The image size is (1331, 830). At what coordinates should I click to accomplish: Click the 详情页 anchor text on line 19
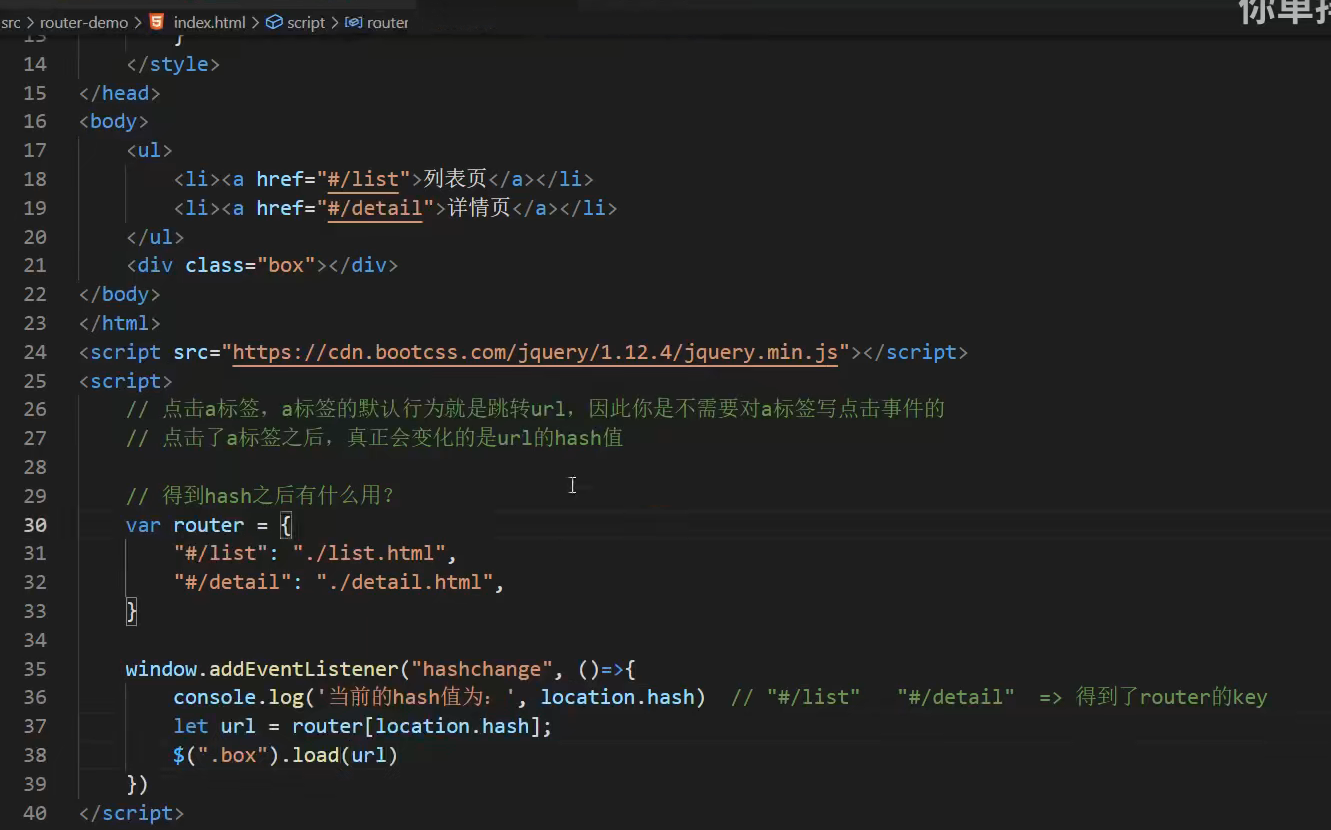coord(478,208)
